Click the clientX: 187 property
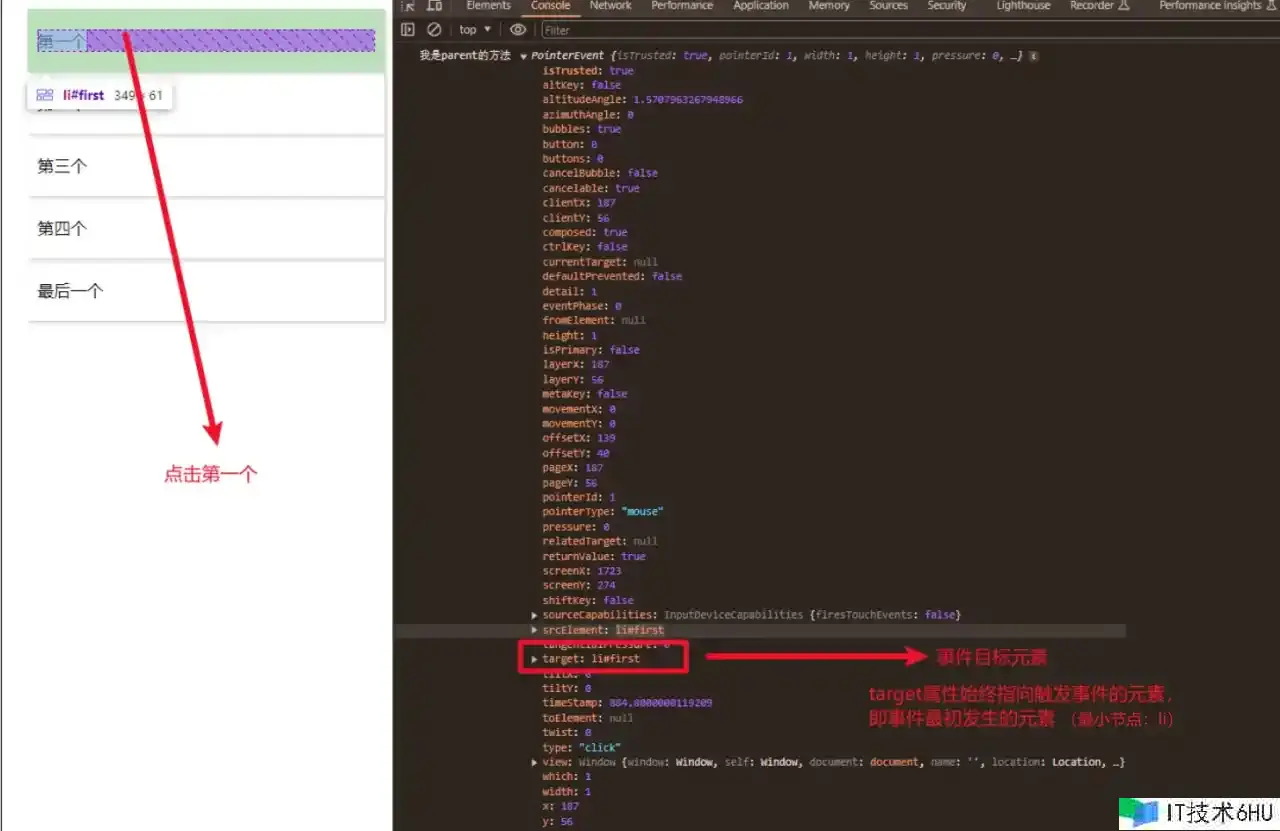Screen dimensions: 1280x831 (x=579, y=203)
